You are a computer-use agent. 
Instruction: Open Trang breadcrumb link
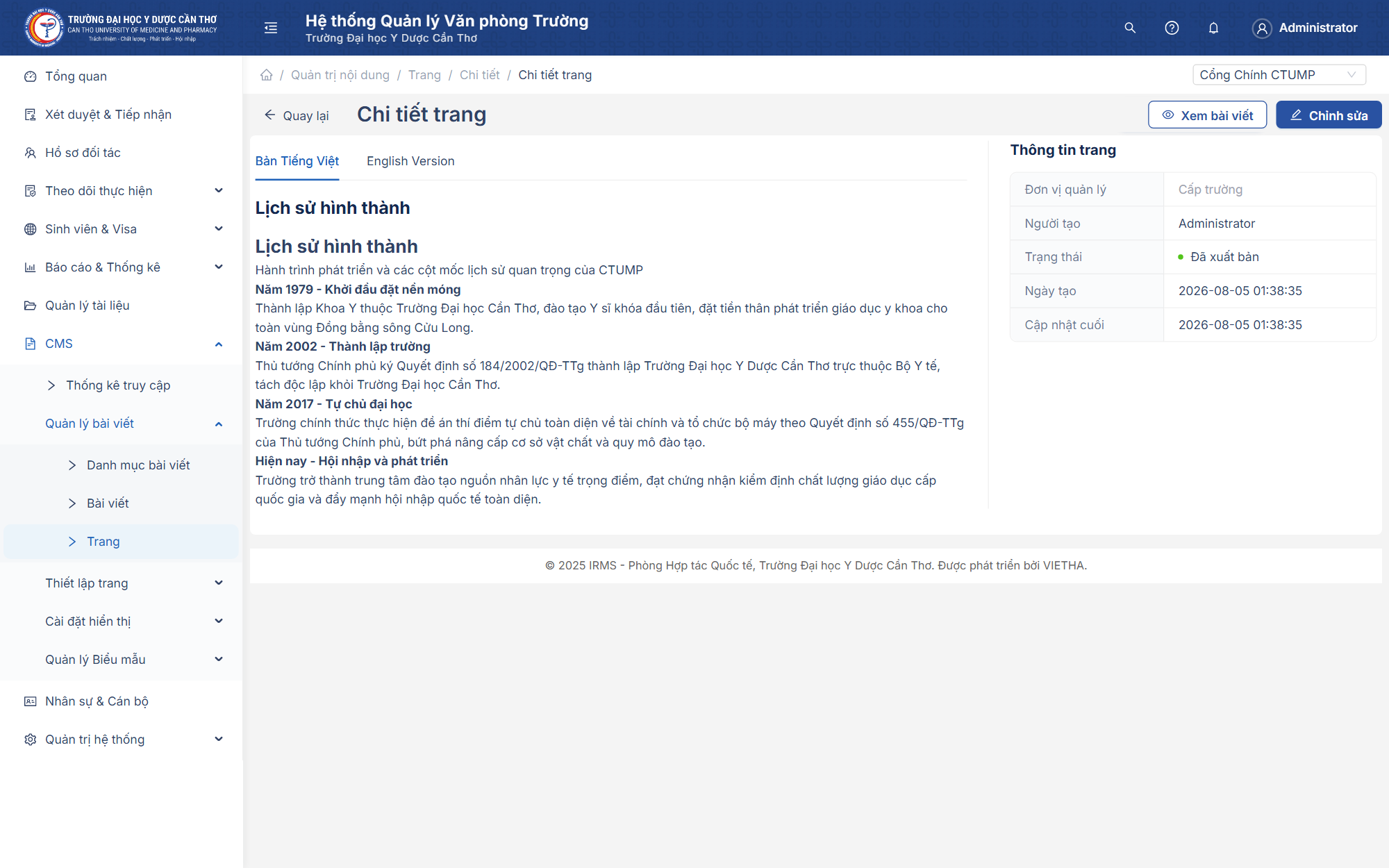click(x=424, y=75)
